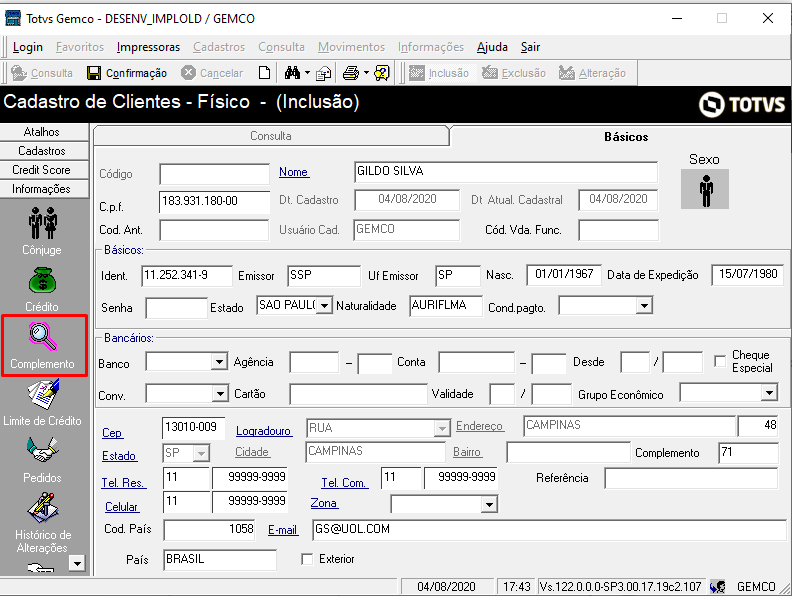Image resolution: width=792 pixels, height=596 pixels.
Task: Toggle the Cheque Especial checkbox
Action: [x=720, y=362]
